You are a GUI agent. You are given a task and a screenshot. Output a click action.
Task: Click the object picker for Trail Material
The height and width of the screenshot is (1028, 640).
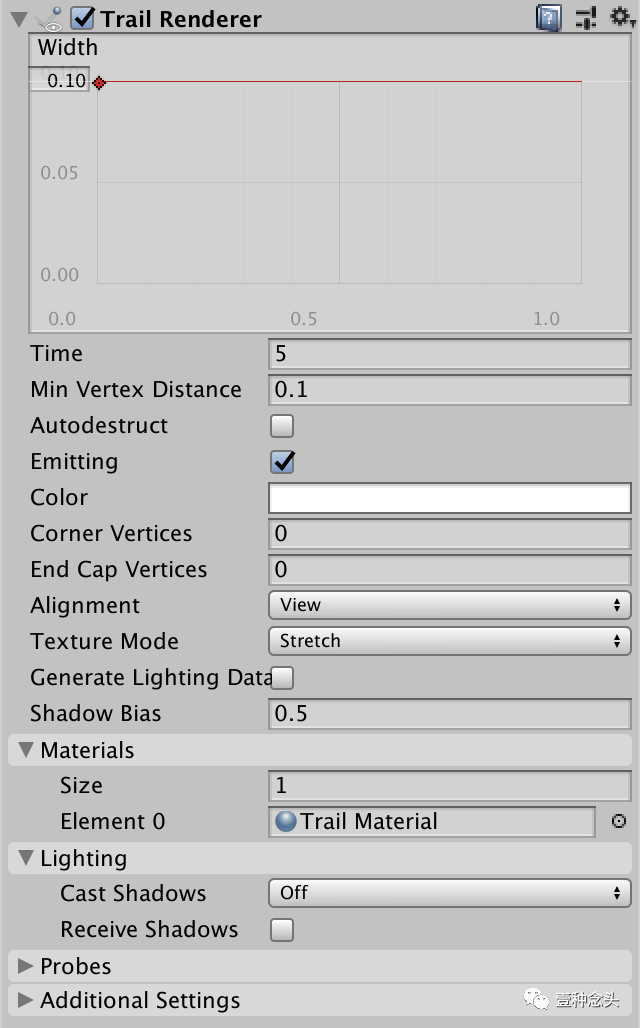pos(618,821)
